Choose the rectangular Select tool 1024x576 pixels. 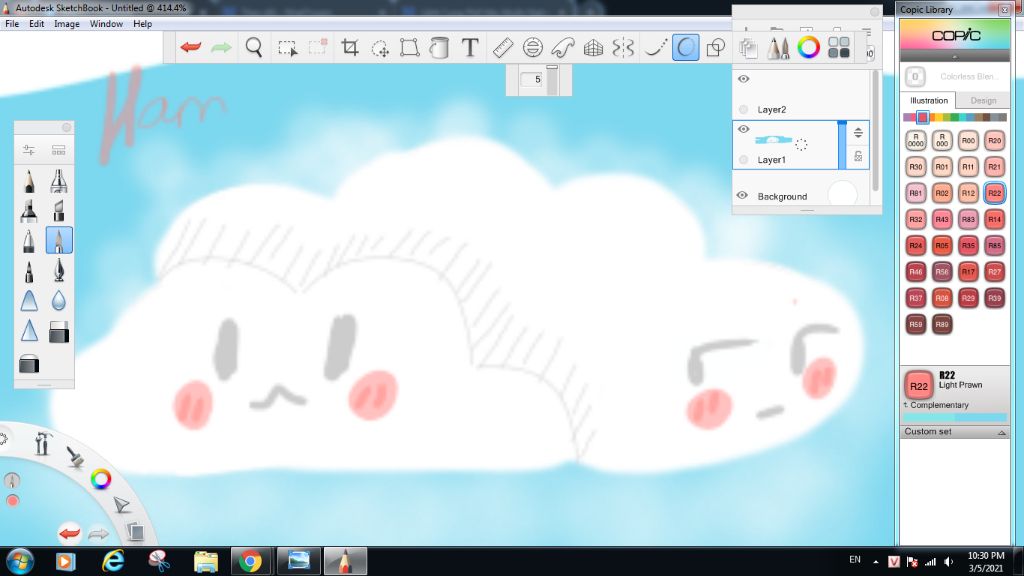point(287,48)
